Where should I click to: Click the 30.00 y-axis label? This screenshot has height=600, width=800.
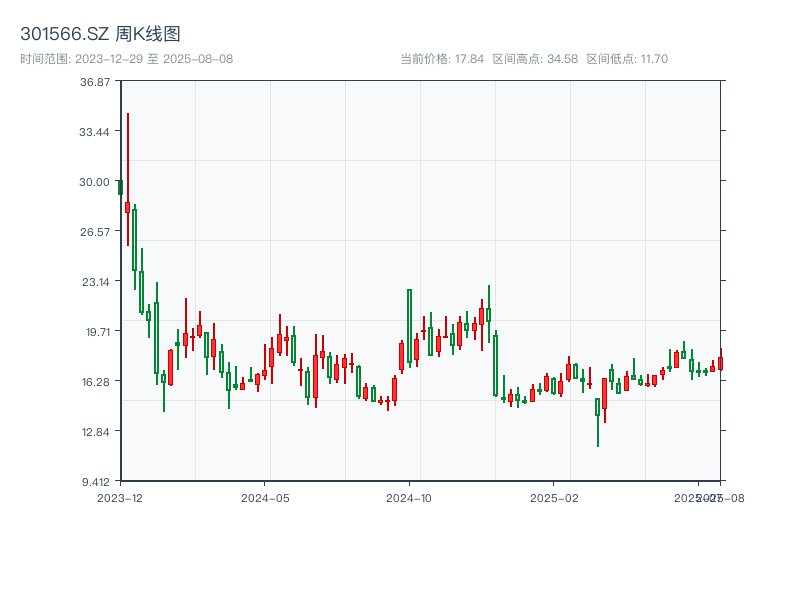coord(94,182)
